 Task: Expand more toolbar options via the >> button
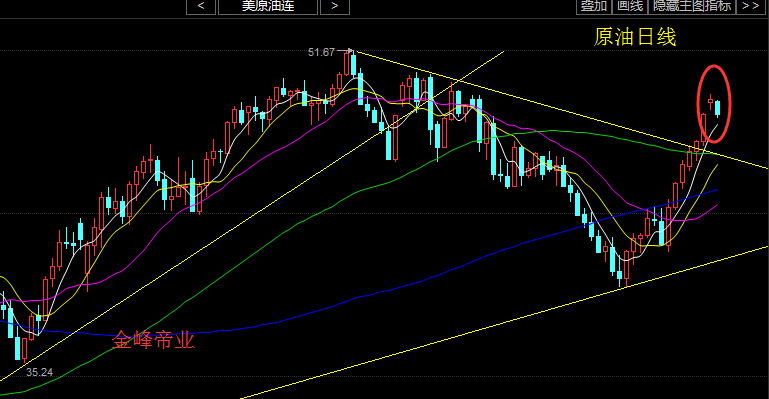(x=751, y=6)
